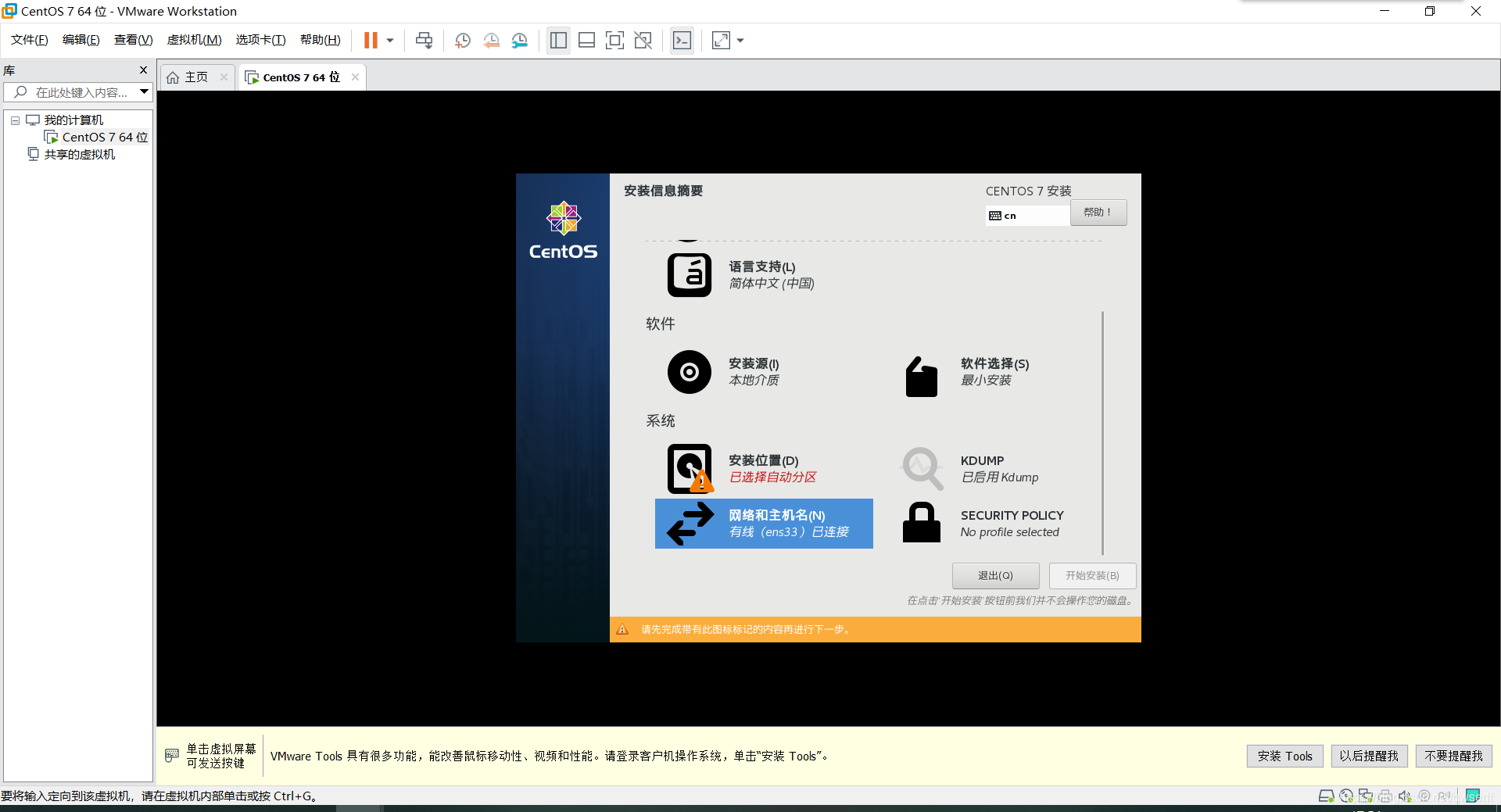Click the CD/DVD drive status icon
Screen dimensions: 1501x812
click(1346, 796)
